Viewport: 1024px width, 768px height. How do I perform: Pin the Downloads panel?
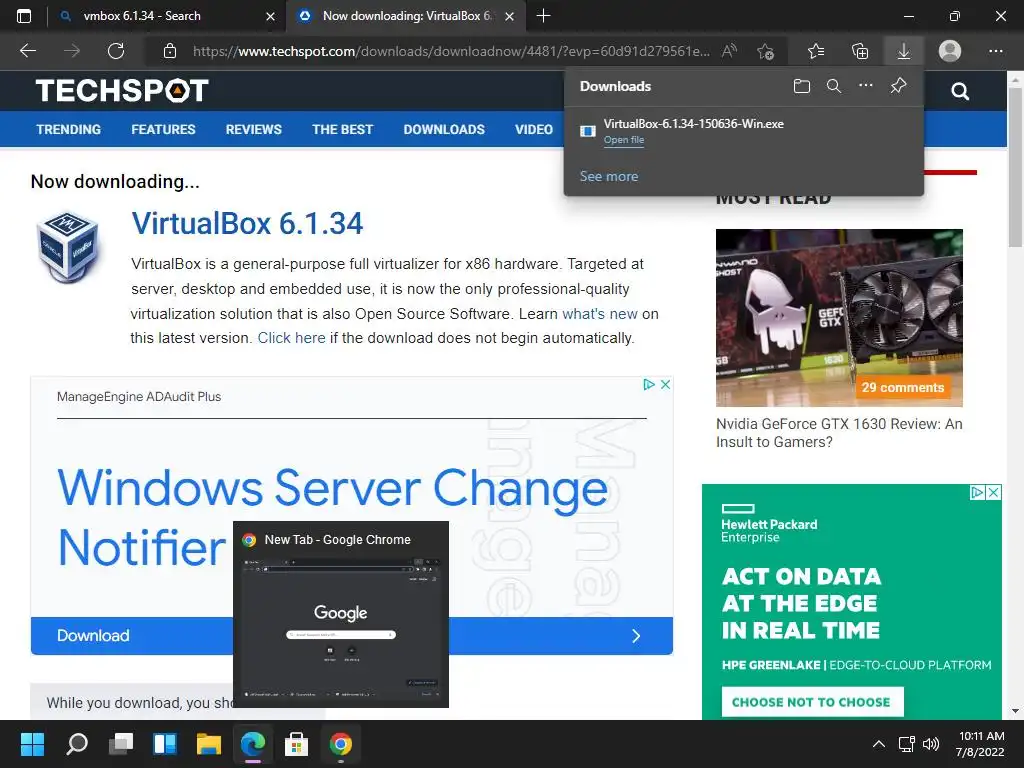899,86
